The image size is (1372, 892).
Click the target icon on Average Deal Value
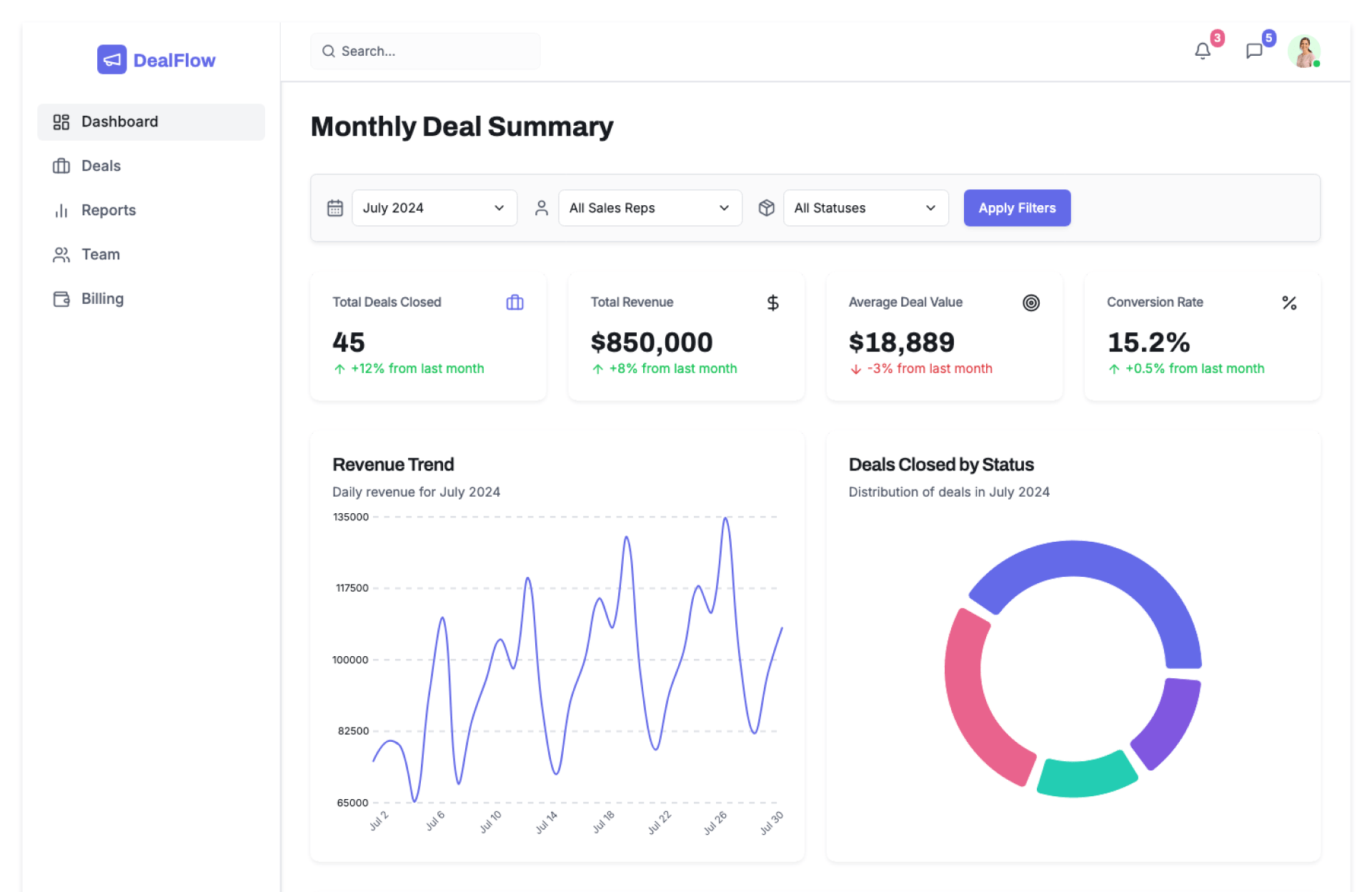(x=1030, y=302)
